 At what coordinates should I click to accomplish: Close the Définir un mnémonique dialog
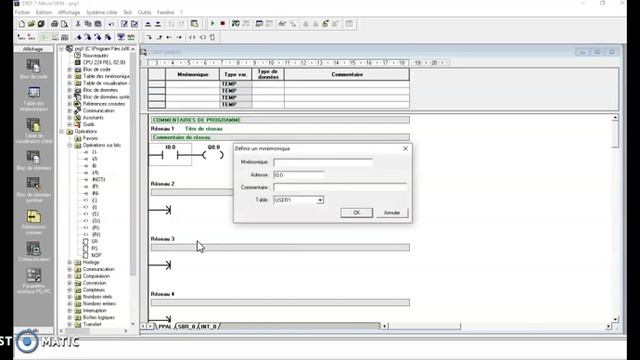[405, 149]
